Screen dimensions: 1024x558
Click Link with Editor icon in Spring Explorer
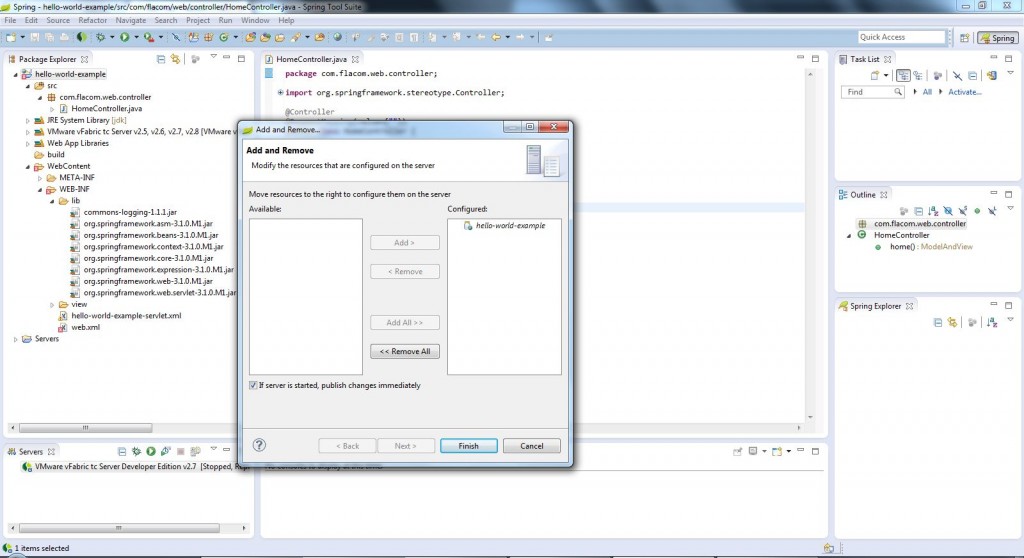point(952,322)
